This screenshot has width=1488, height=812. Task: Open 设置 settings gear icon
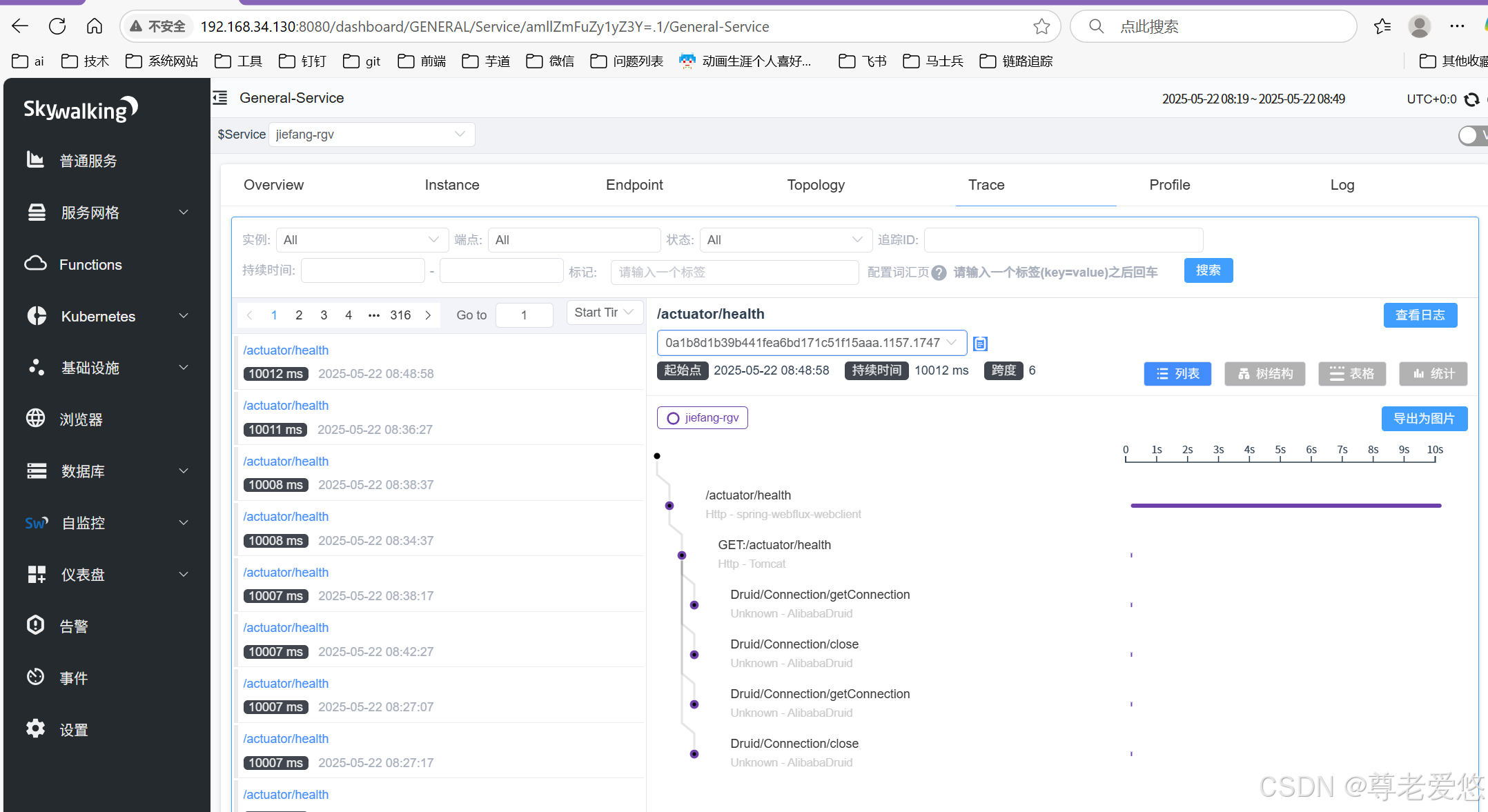point(35,729)
